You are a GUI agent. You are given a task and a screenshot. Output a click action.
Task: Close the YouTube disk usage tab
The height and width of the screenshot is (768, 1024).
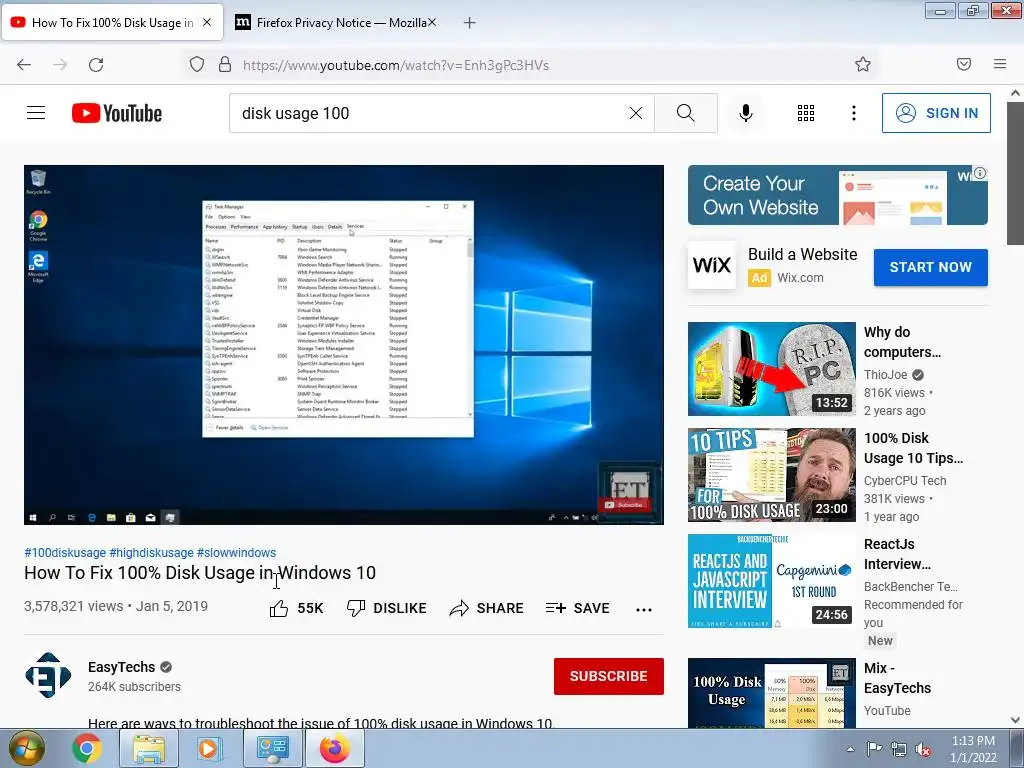pyautogui.click(x=207, y=22)
